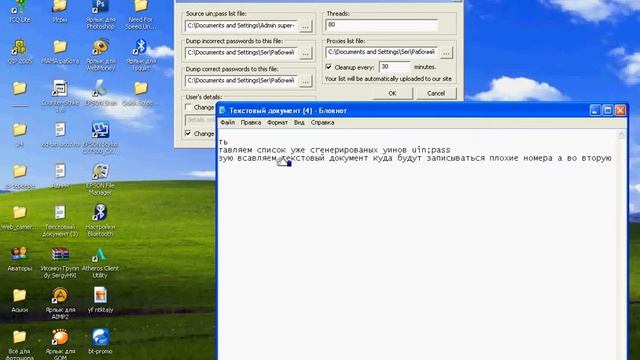Image resolution: width=640 pixels, height=360 pixels.
Task: Click the line starting with 'тавляем список' in Notepad
Action: [x=334, y=150]
